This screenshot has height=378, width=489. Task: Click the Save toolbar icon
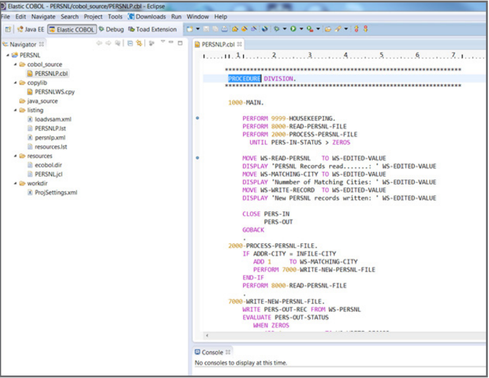click(x=206, y=29)
